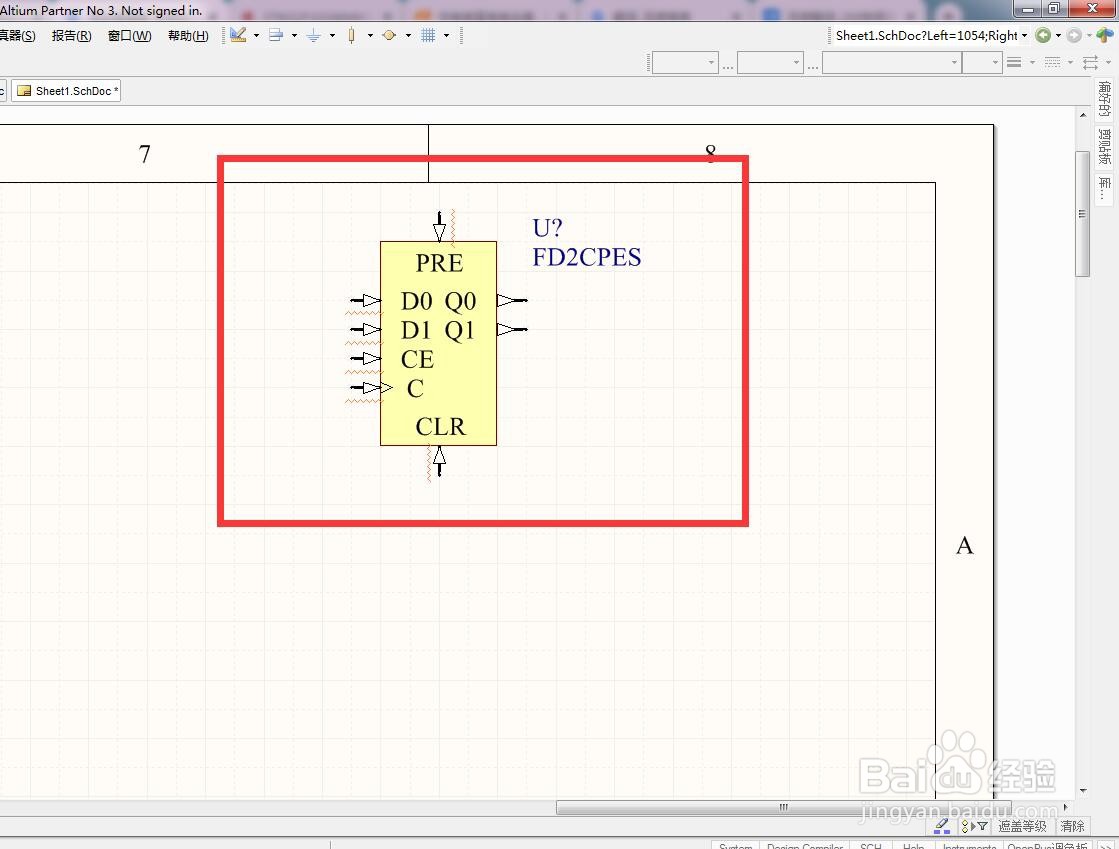Open the SCH panel button

point(871,845)
